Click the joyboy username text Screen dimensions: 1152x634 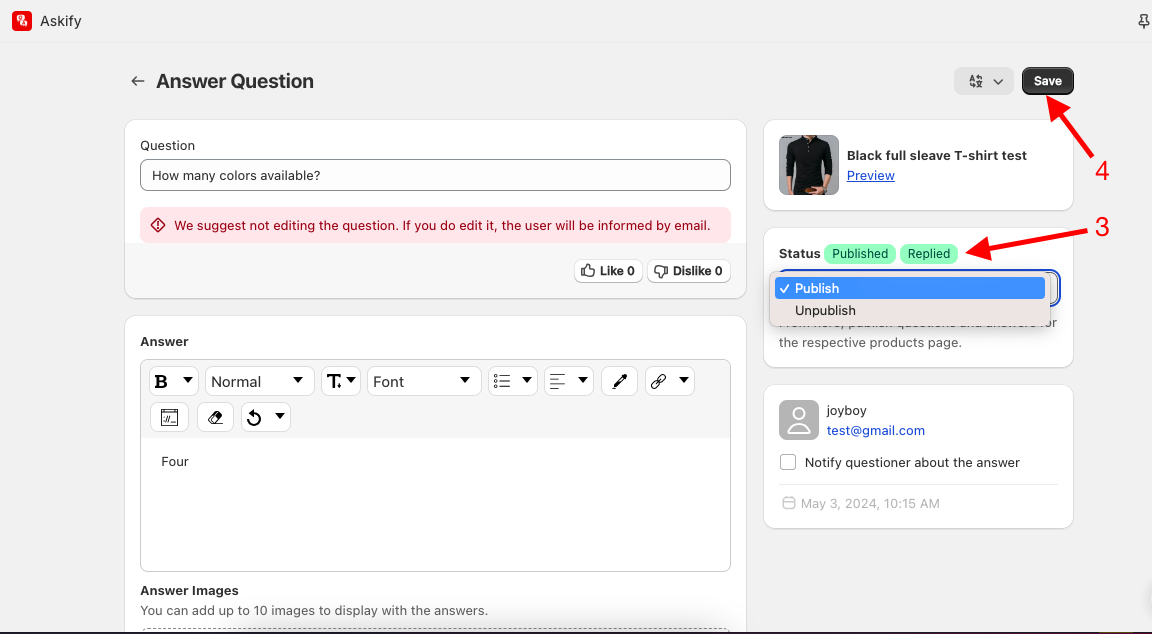point(846,410)
